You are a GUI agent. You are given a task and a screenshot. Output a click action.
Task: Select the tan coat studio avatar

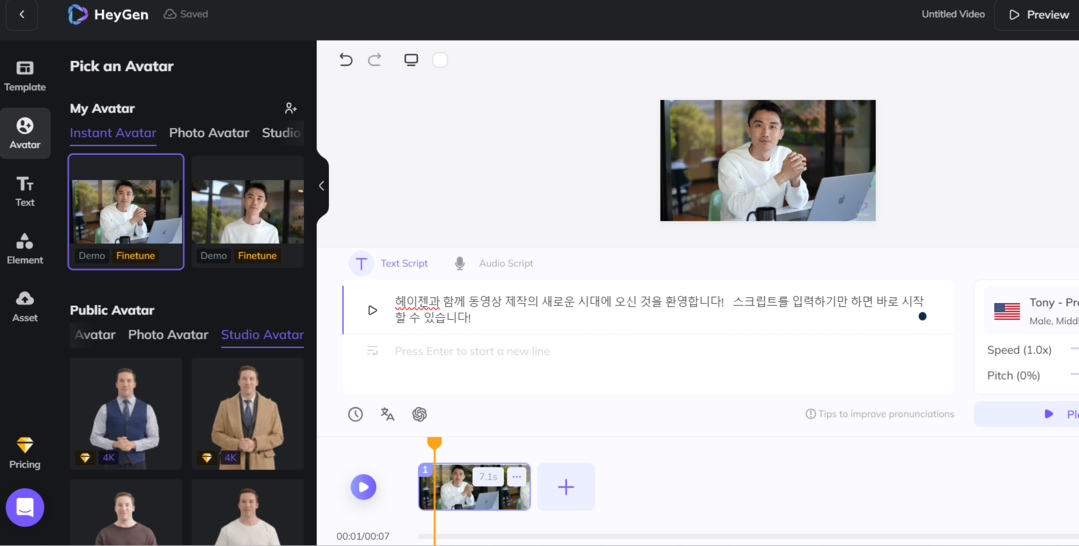tap(248, 413)
